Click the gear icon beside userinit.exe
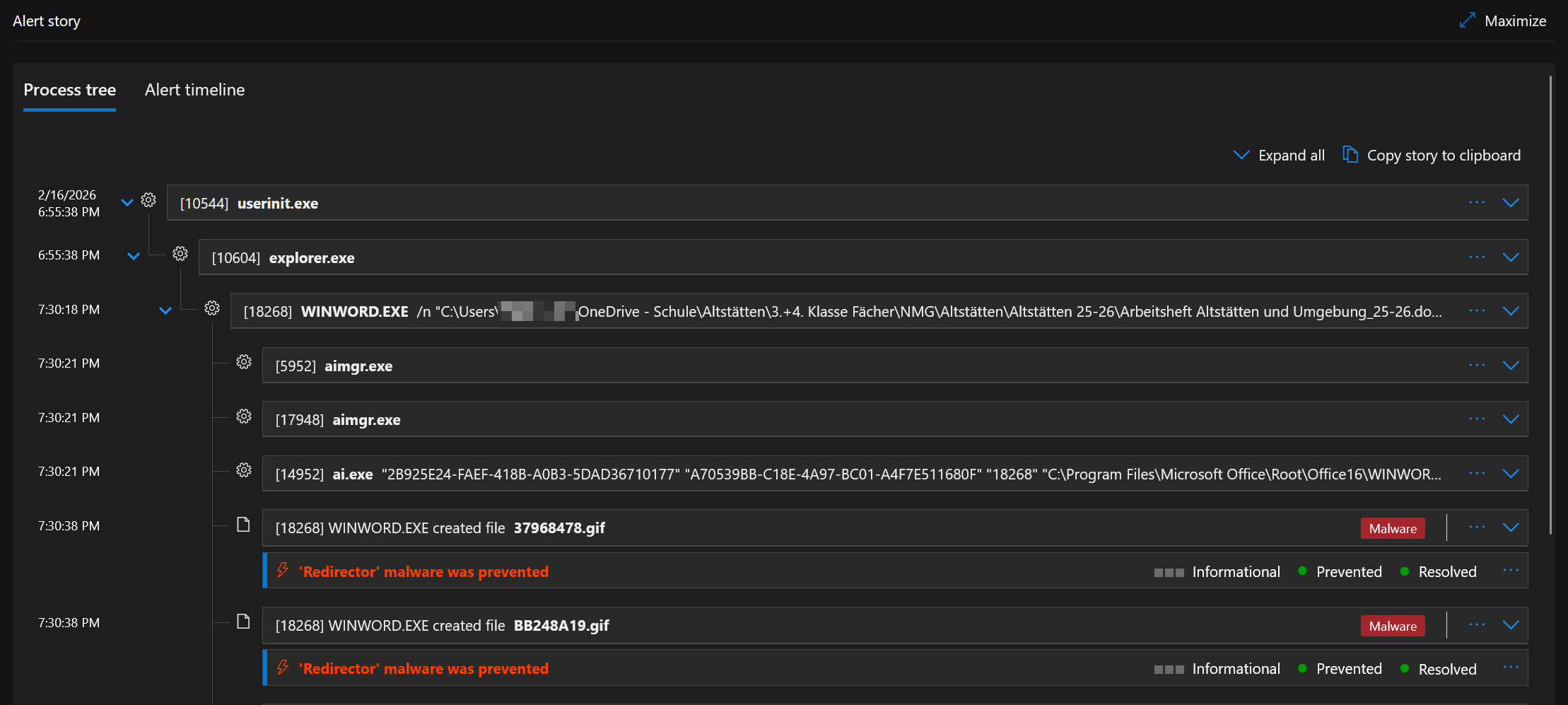The height and width of the screenshot is (705, 1568). tap(148, 200)
